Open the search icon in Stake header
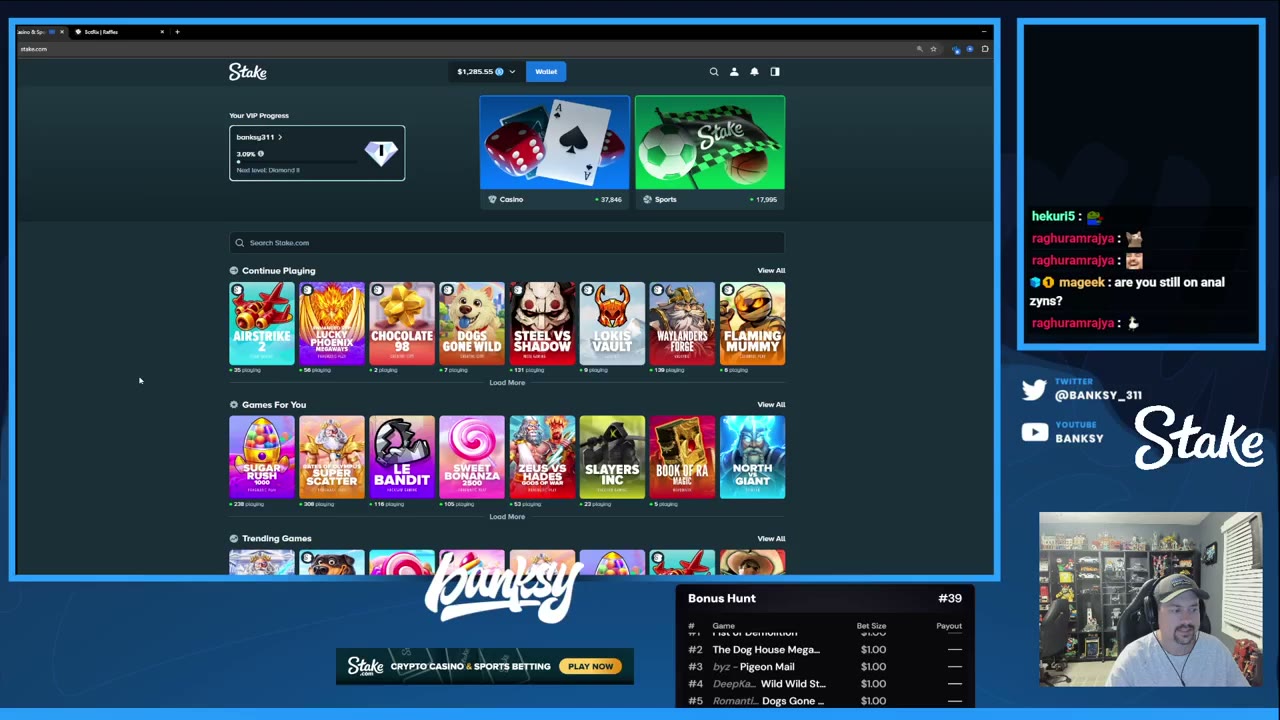Viewport: 1280px width, 720px height. (714, 72)
